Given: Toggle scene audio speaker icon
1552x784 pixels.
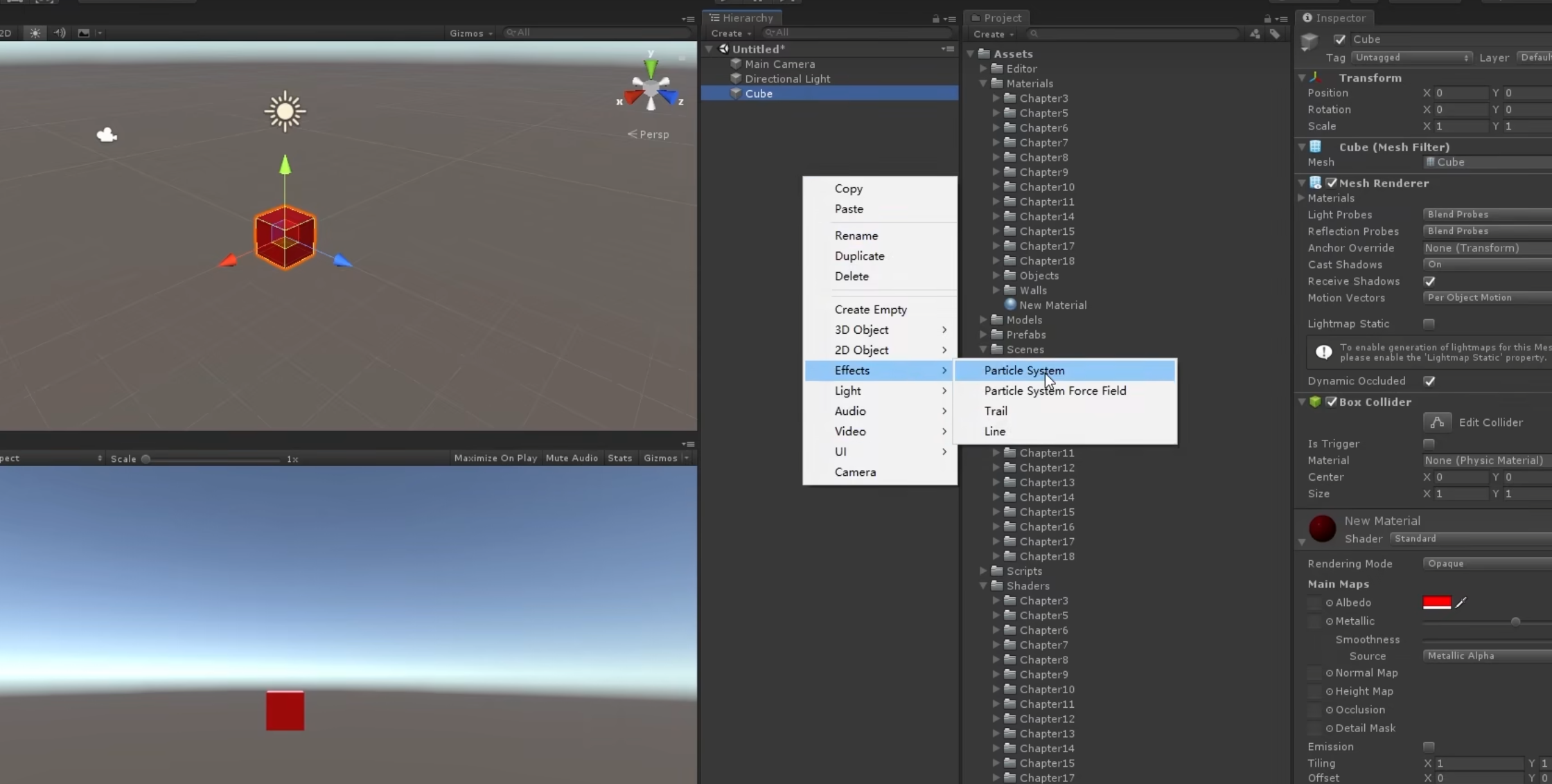Looking at the screenshot, I should click(x=60, y=33).
